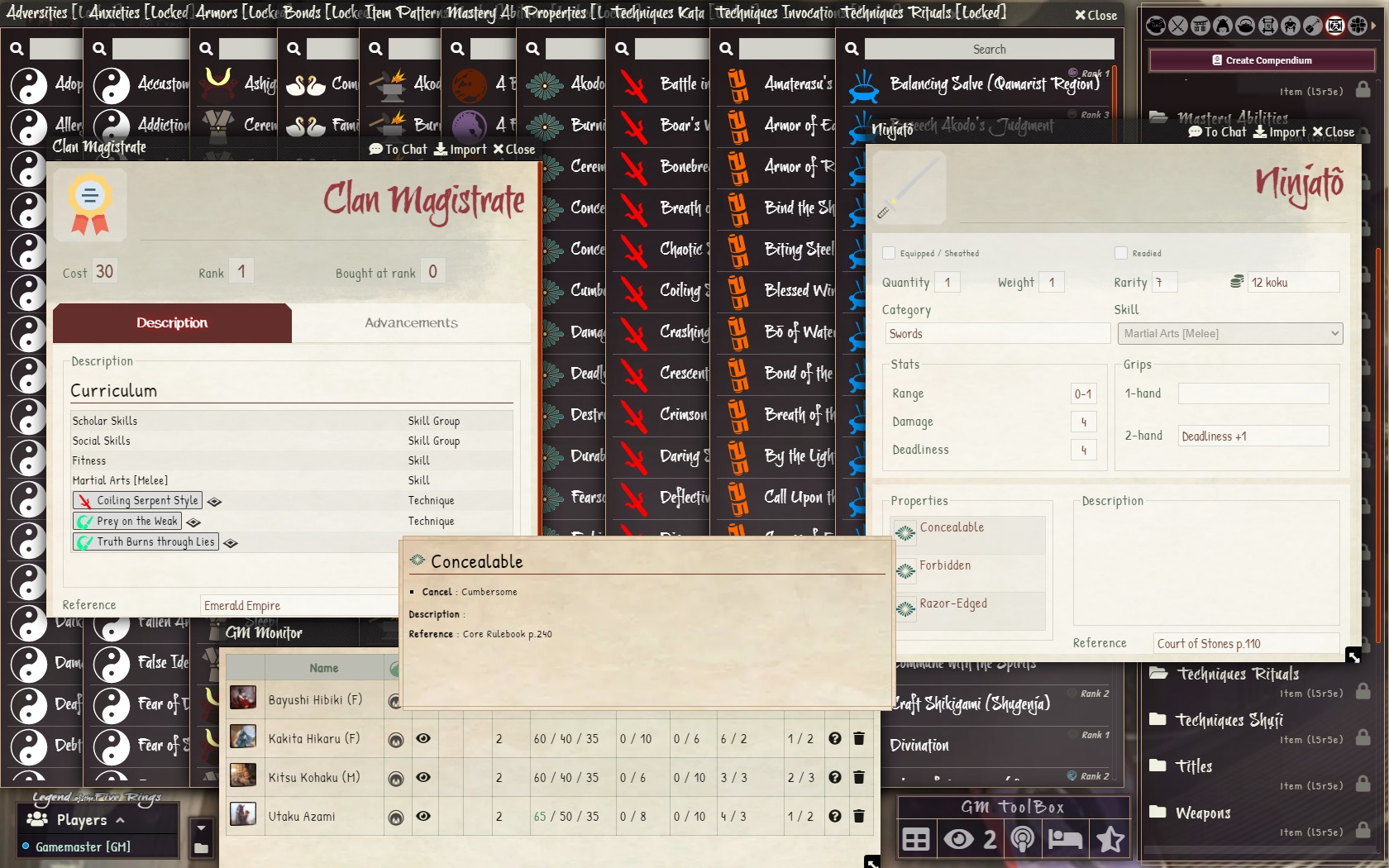Toggle visibility eye for Utaku Azami
The image size is (1389, 868).
tap(423, 816)
